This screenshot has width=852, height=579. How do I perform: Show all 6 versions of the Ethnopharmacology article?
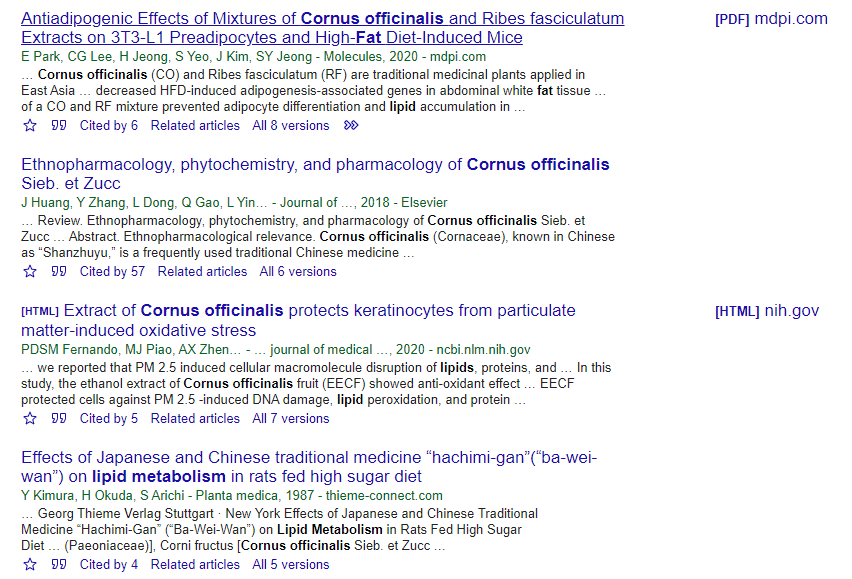[x=297, y=271]
